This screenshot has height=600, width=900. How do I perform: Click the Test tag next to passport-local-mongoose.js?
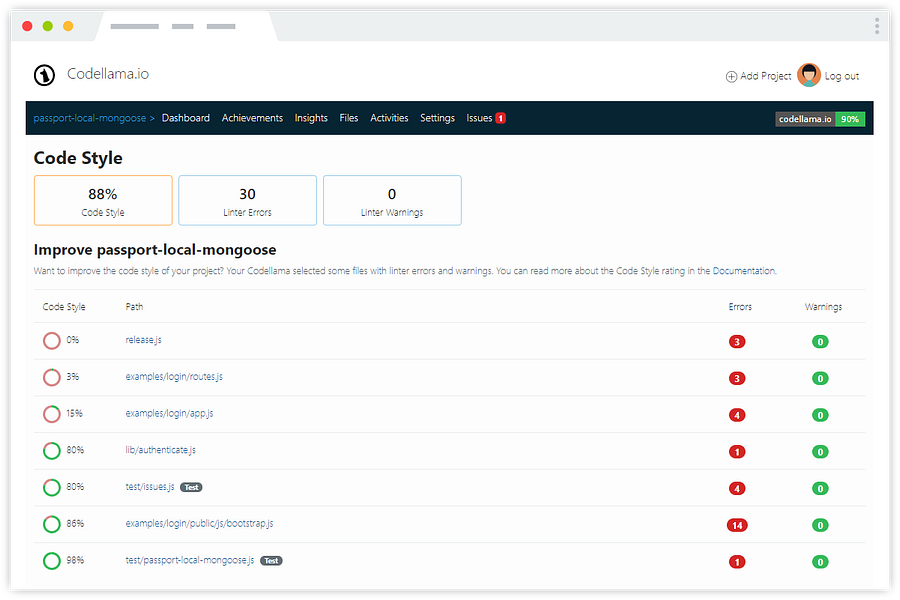tap(271, 561)
